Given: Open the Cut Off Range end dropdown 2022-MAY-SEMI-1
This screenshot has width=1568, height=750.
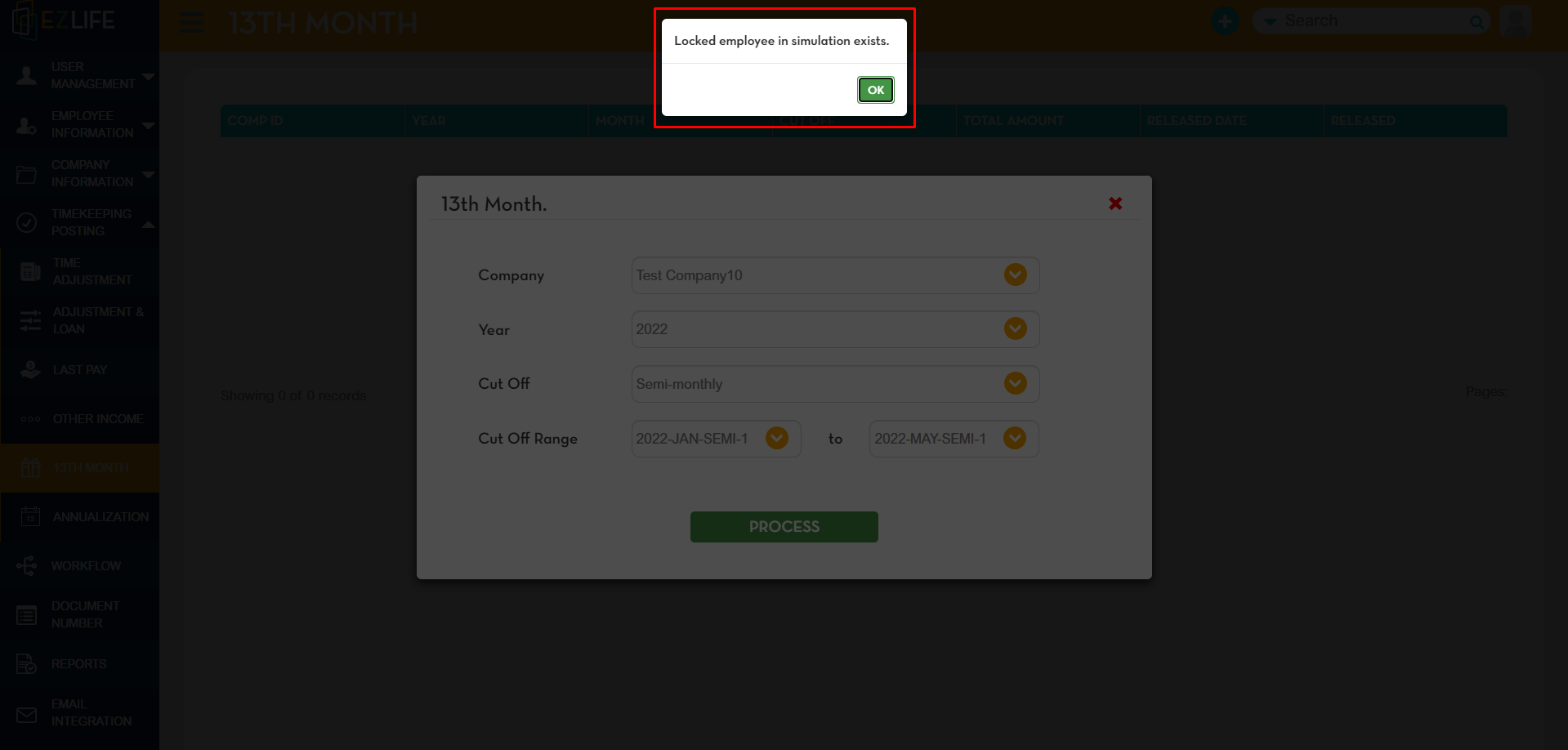Looking at the screenshot, I should tap(954, 439).
